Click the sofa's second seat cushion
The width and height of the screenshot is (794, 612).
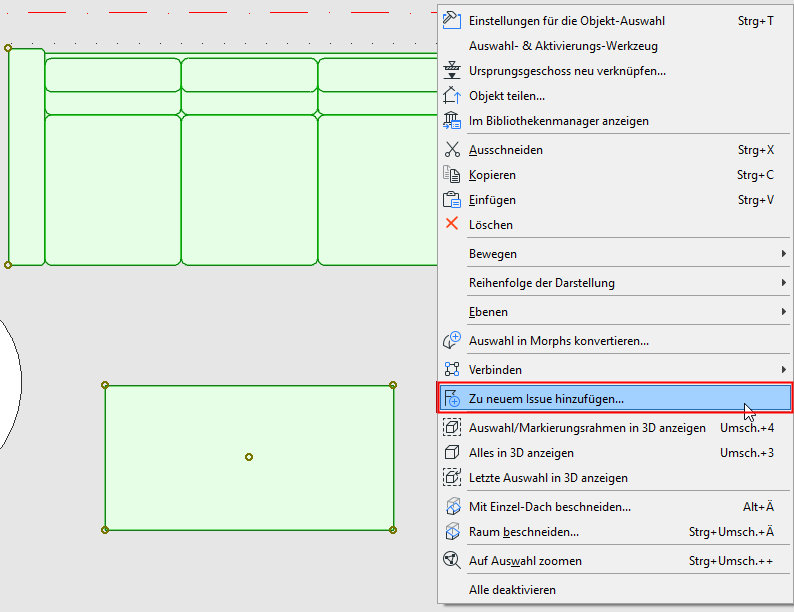(x=250, y=190)
